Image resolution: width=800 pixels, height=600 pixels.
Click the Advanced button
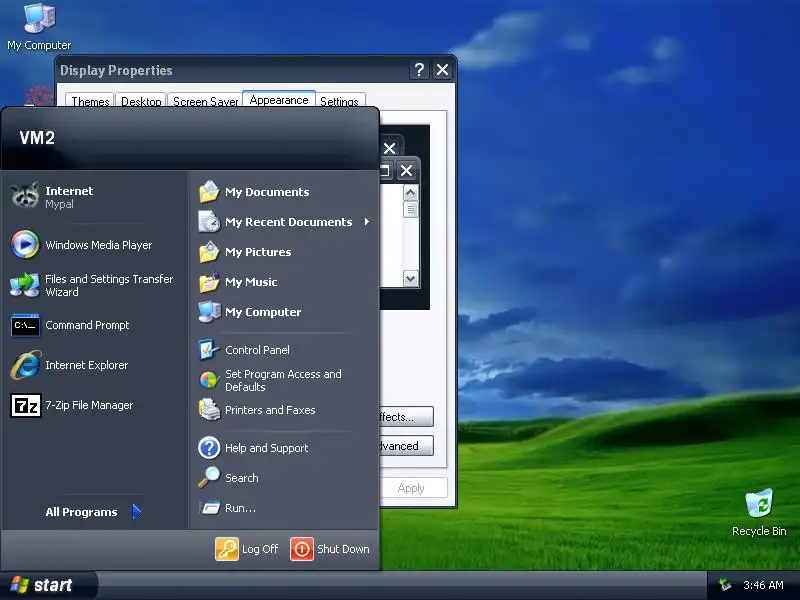pyautogui.click(x=407, y=445)
